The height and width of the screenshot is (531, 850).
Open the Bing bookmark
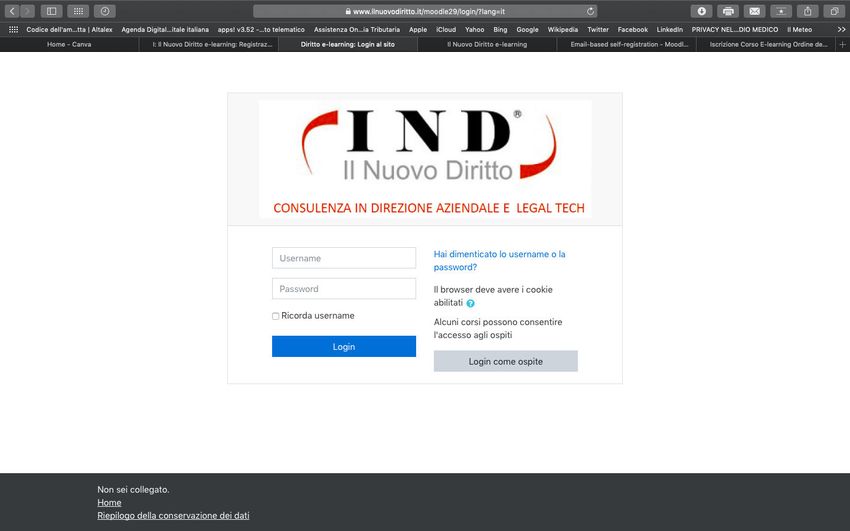pyautogui.click(x=500, y=30)
